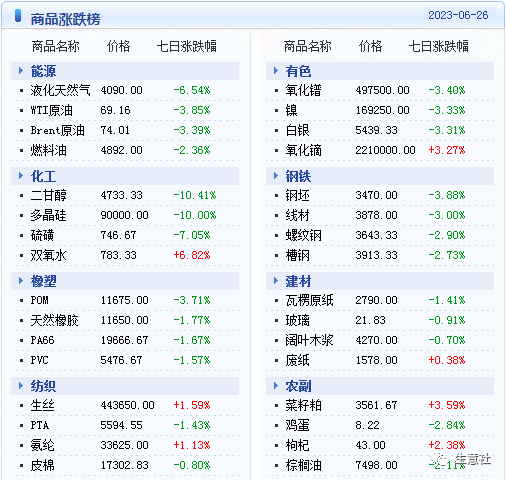Click 废纸 change value +0.38%
506x480 pixels.
pyautogui.click(x=447, y=360)
